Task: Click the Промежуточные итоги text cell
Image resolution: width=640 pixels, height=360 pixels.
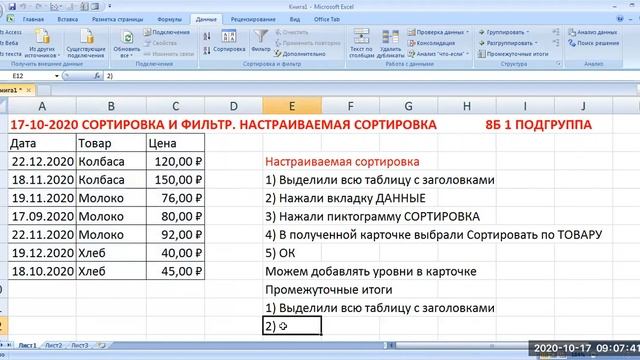Action: [329, 289]
